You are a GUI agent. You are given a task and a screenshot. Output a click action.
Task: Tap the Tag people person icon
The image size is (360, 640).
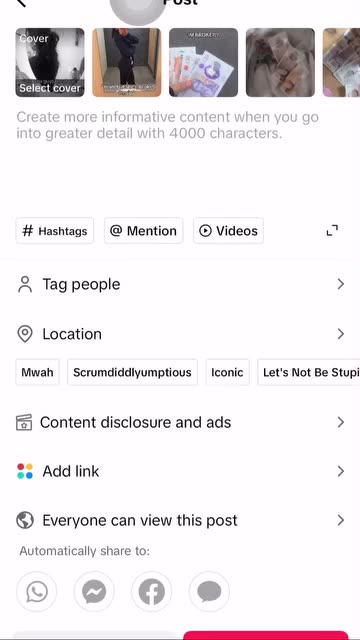point(25,284)
